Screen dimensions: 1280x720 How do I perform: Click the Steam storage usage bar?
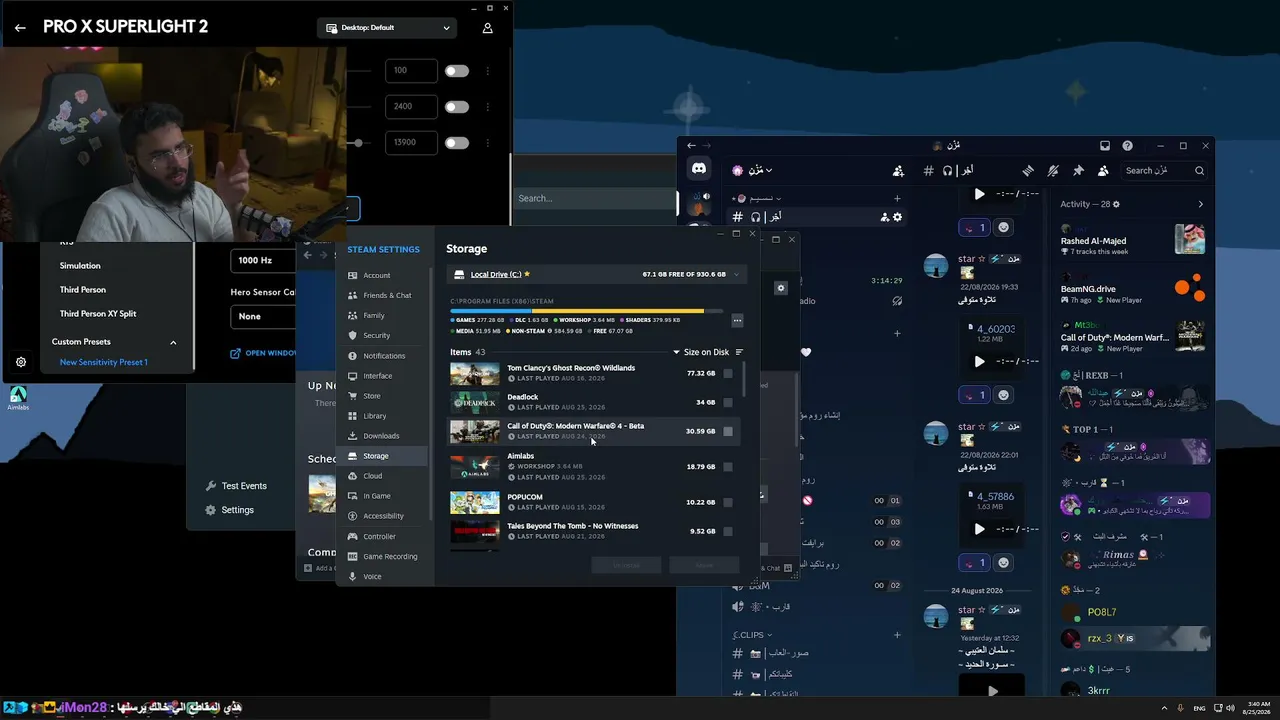coord(588,311)
